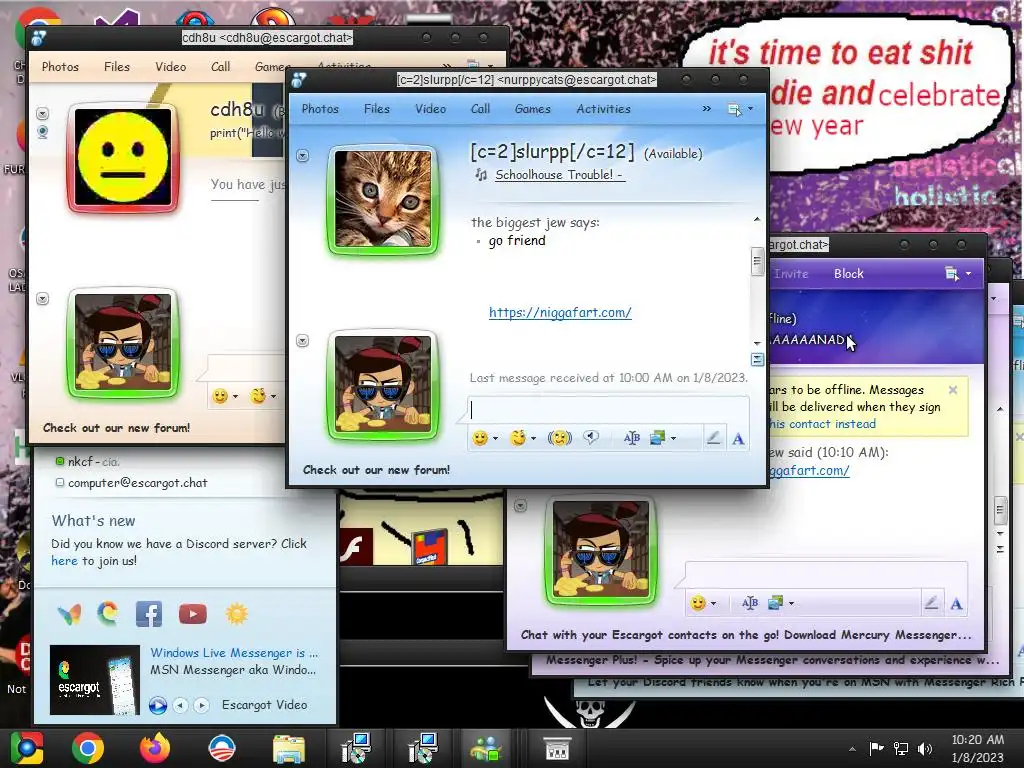
Task: Click here link to join Discord server
Action: [x=64, y=560]
